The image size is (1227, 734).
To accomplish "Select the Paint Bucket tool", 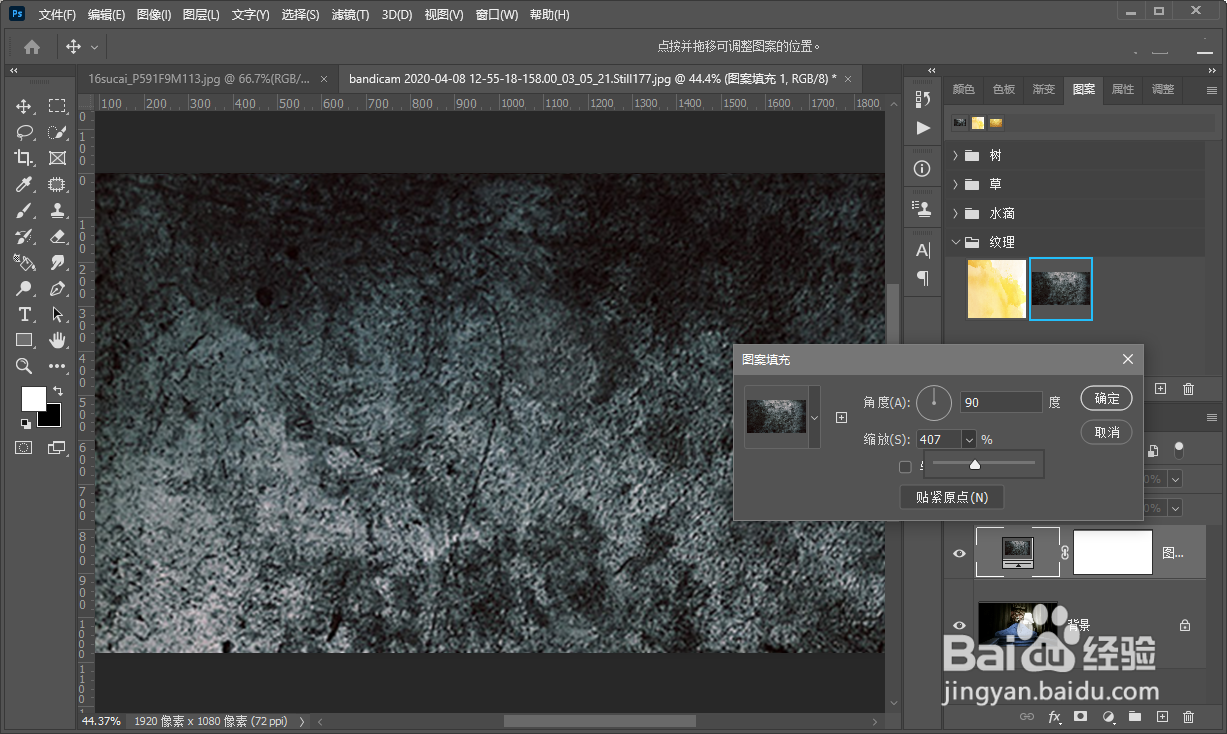I will click(24, 262).
